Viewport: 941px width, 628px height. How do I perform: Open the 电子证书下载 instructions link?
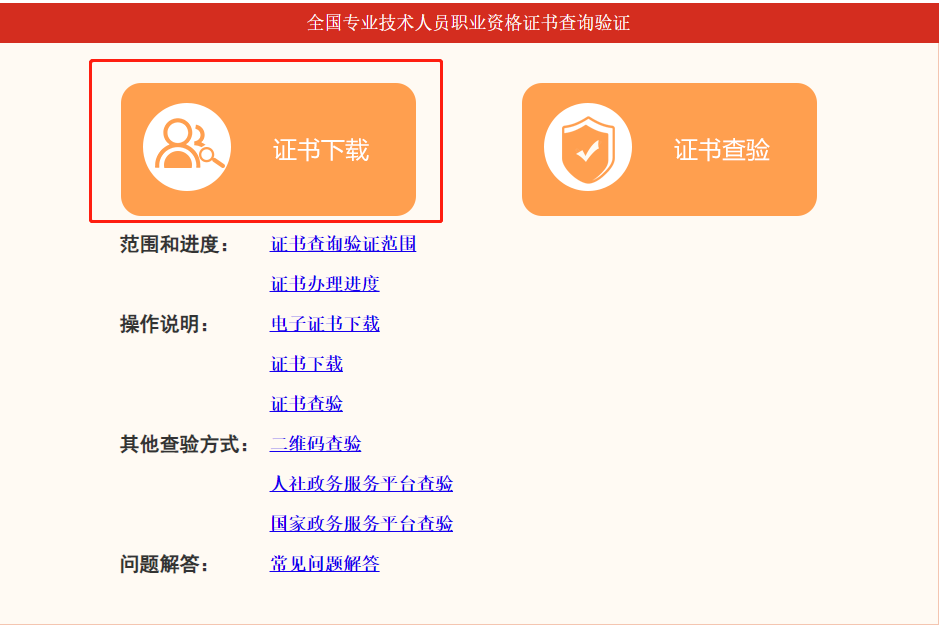[x=325, y=324]
